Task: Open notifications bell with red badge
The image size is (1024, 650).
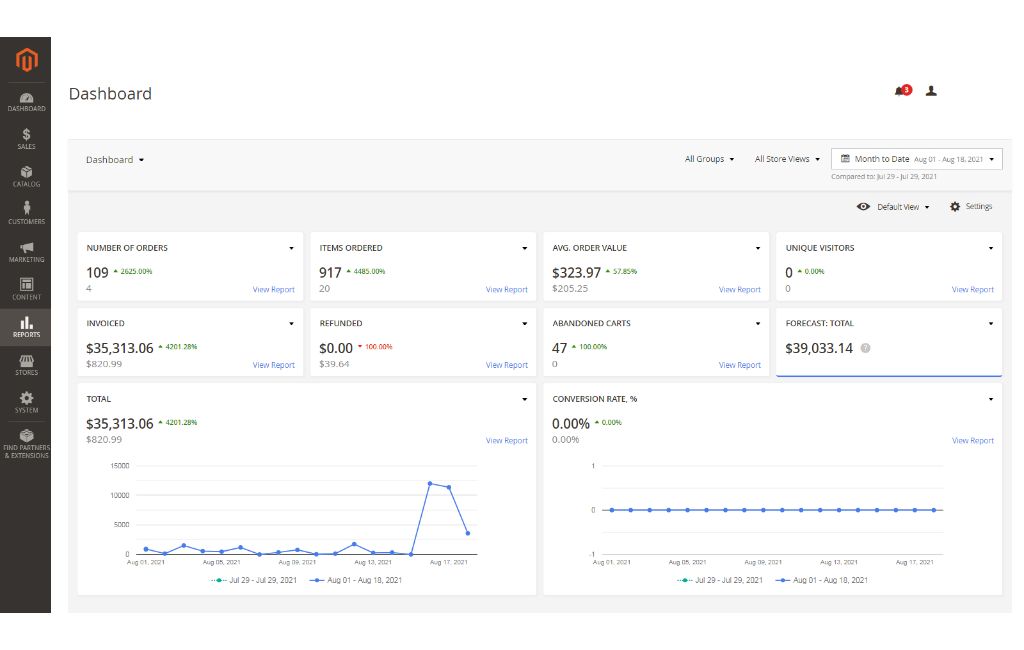Action: tap(903, 91)
